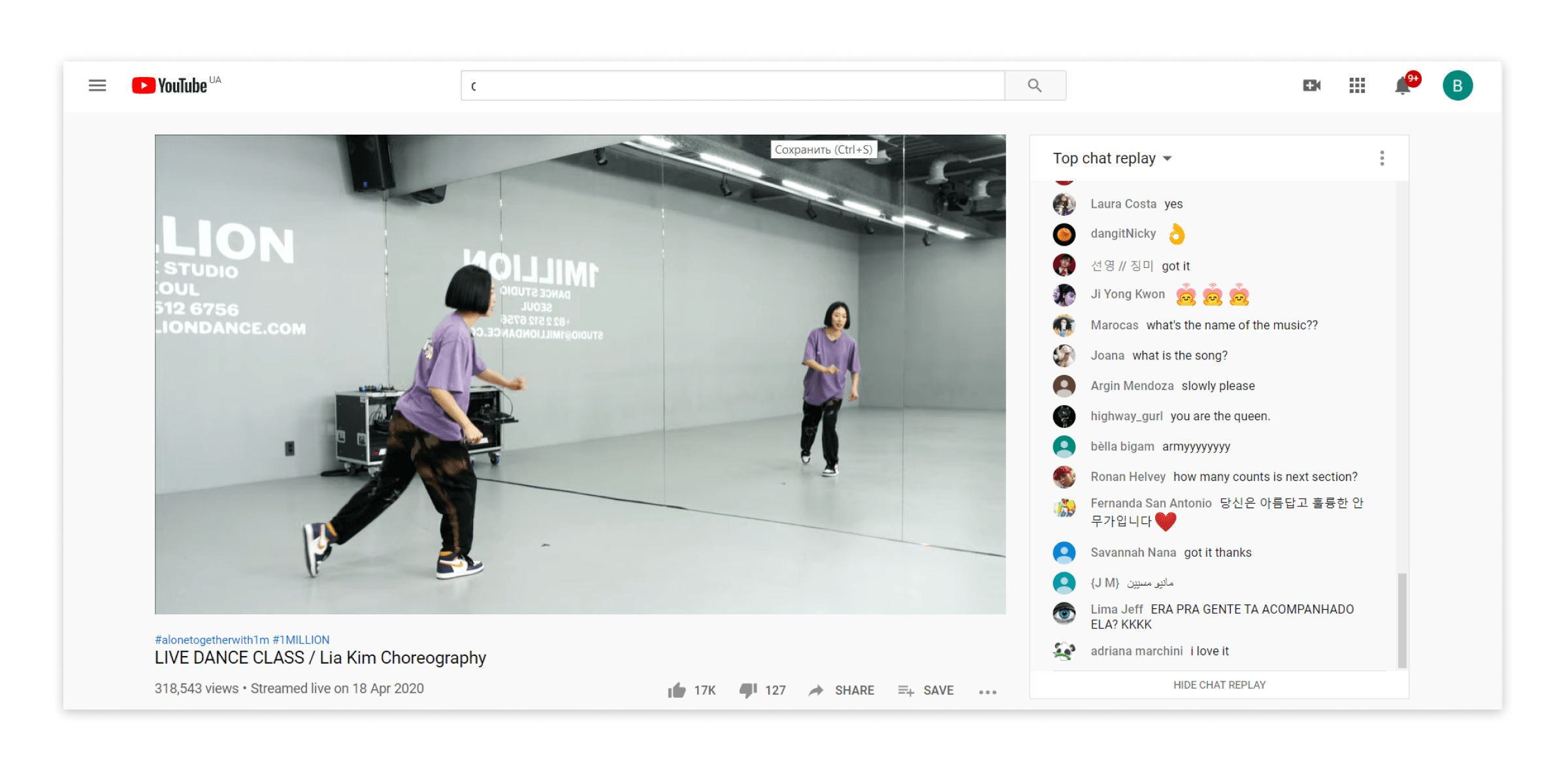
Task: Open the guide via the hamburger icon
Action: pos(97,85)
